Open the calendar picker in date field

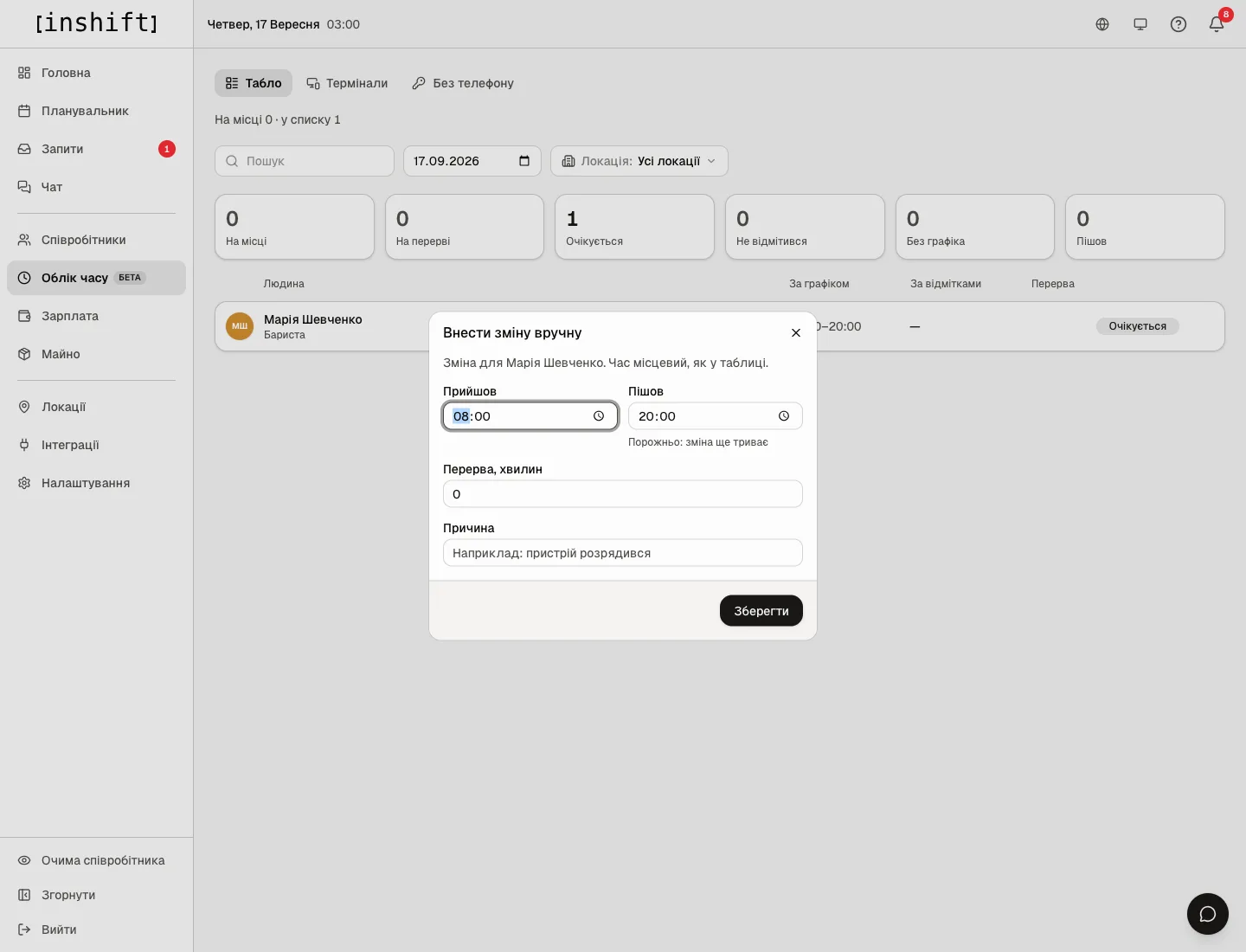pos(524,161)
